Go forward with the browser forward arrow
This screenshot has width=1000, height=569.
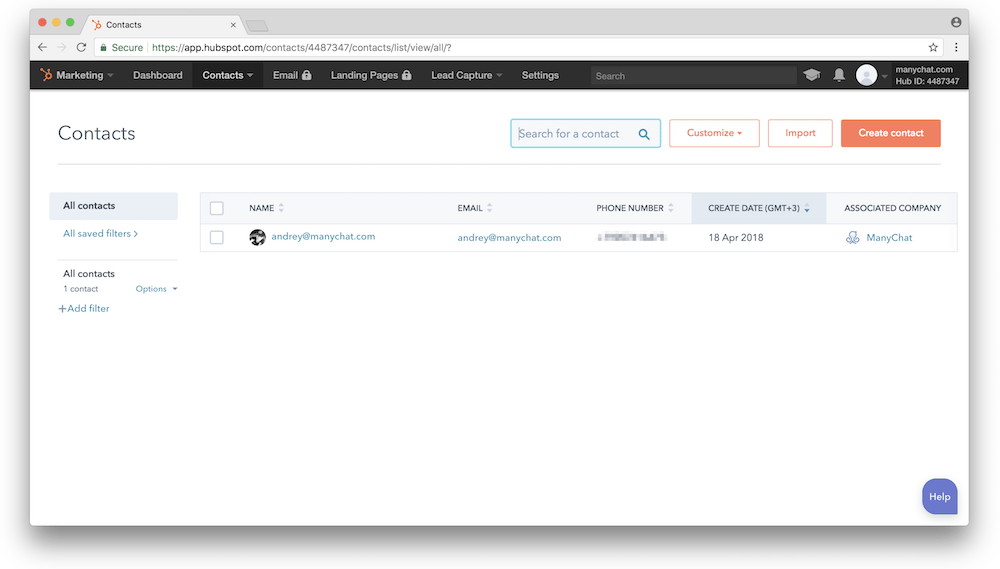[62, 47]
